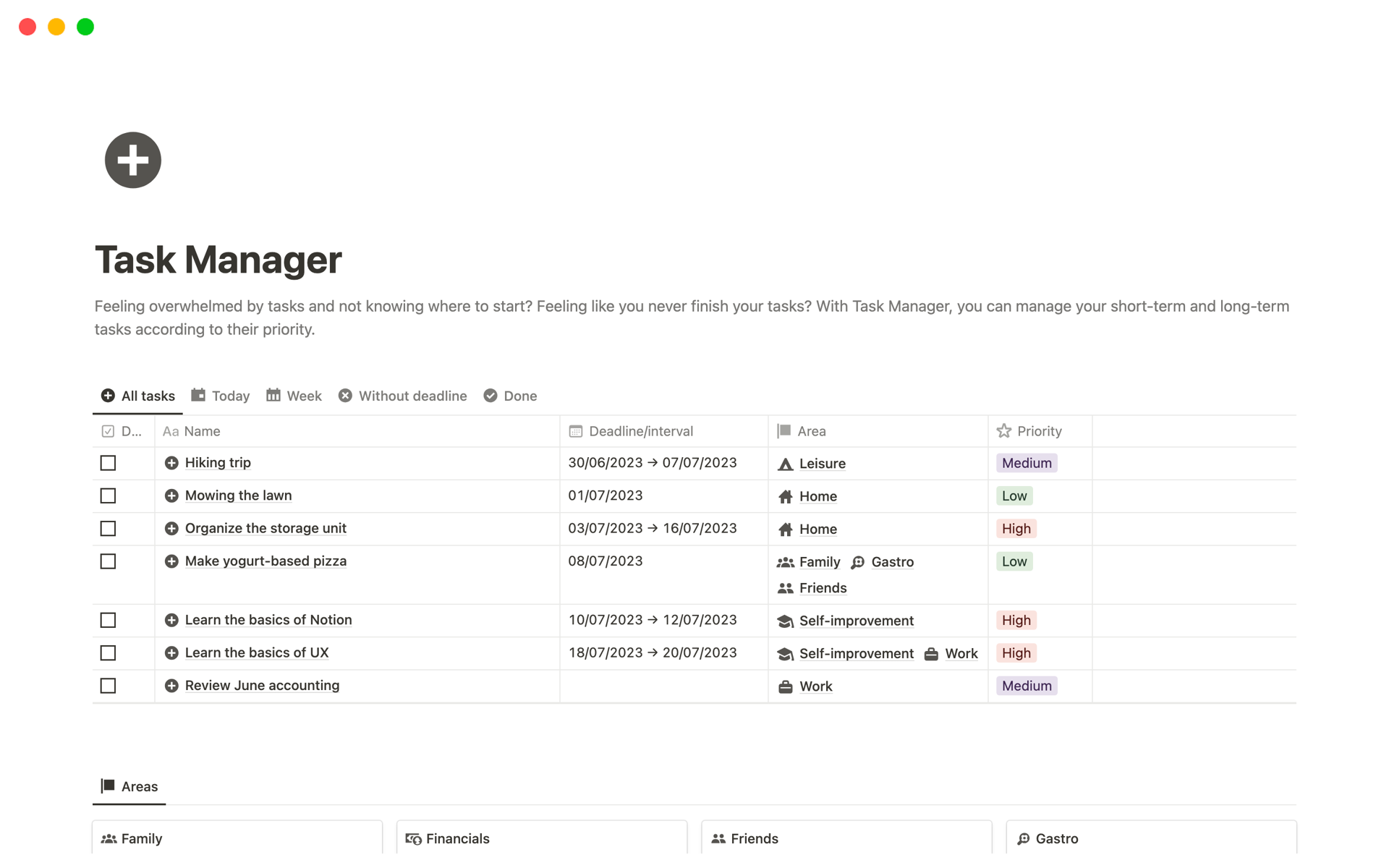Mark Review June accounting as done

(108, 686)
